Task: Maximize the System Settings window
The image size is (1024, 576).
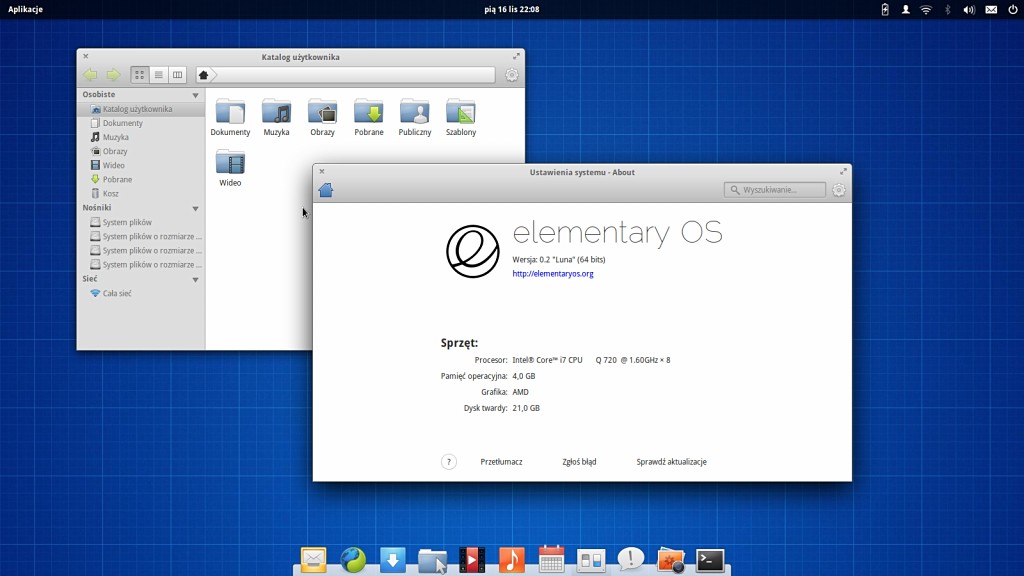Action: coord(843,171)
